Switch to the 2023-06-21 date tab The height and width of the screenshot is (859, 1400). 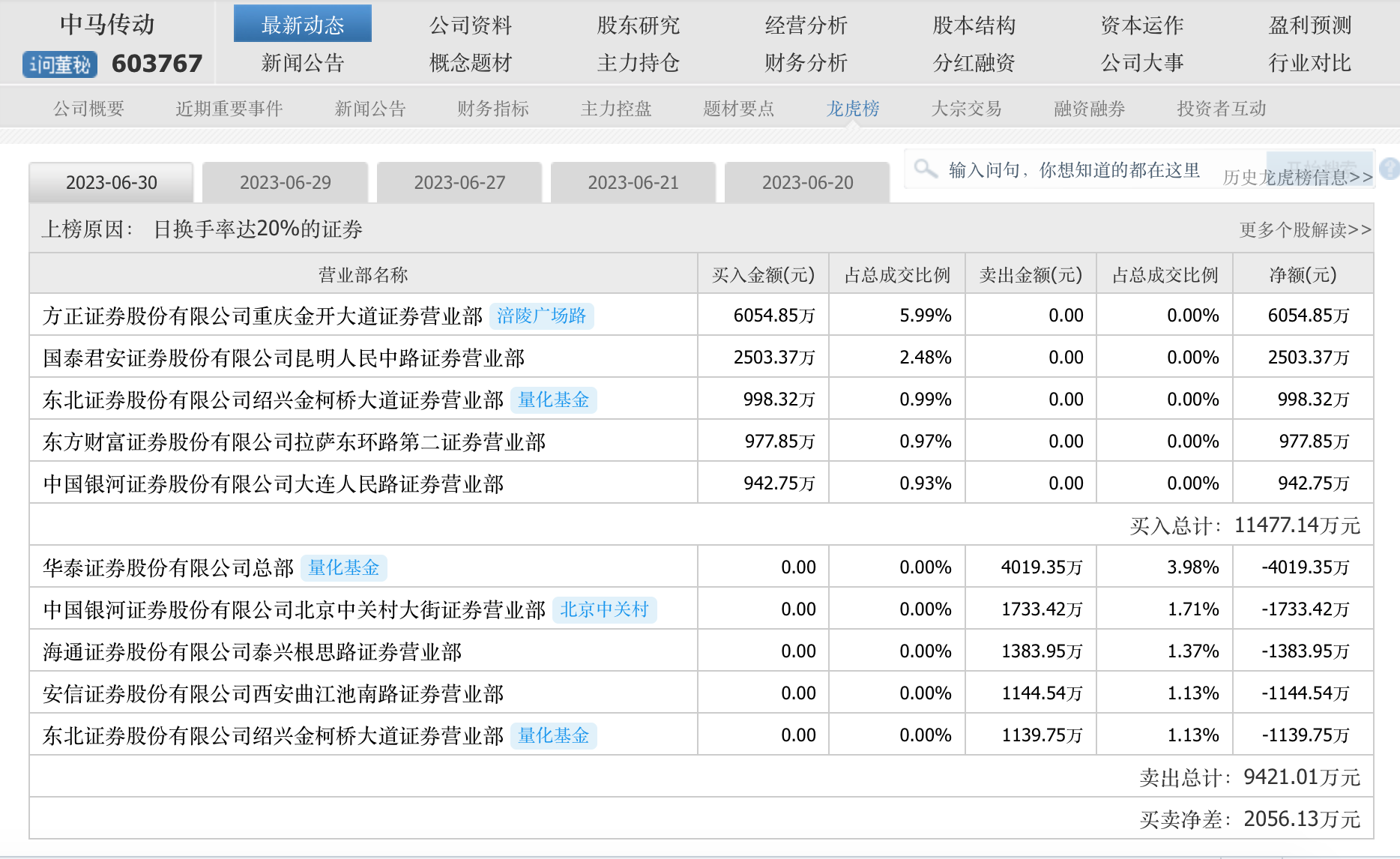click(x=633, y=182)
